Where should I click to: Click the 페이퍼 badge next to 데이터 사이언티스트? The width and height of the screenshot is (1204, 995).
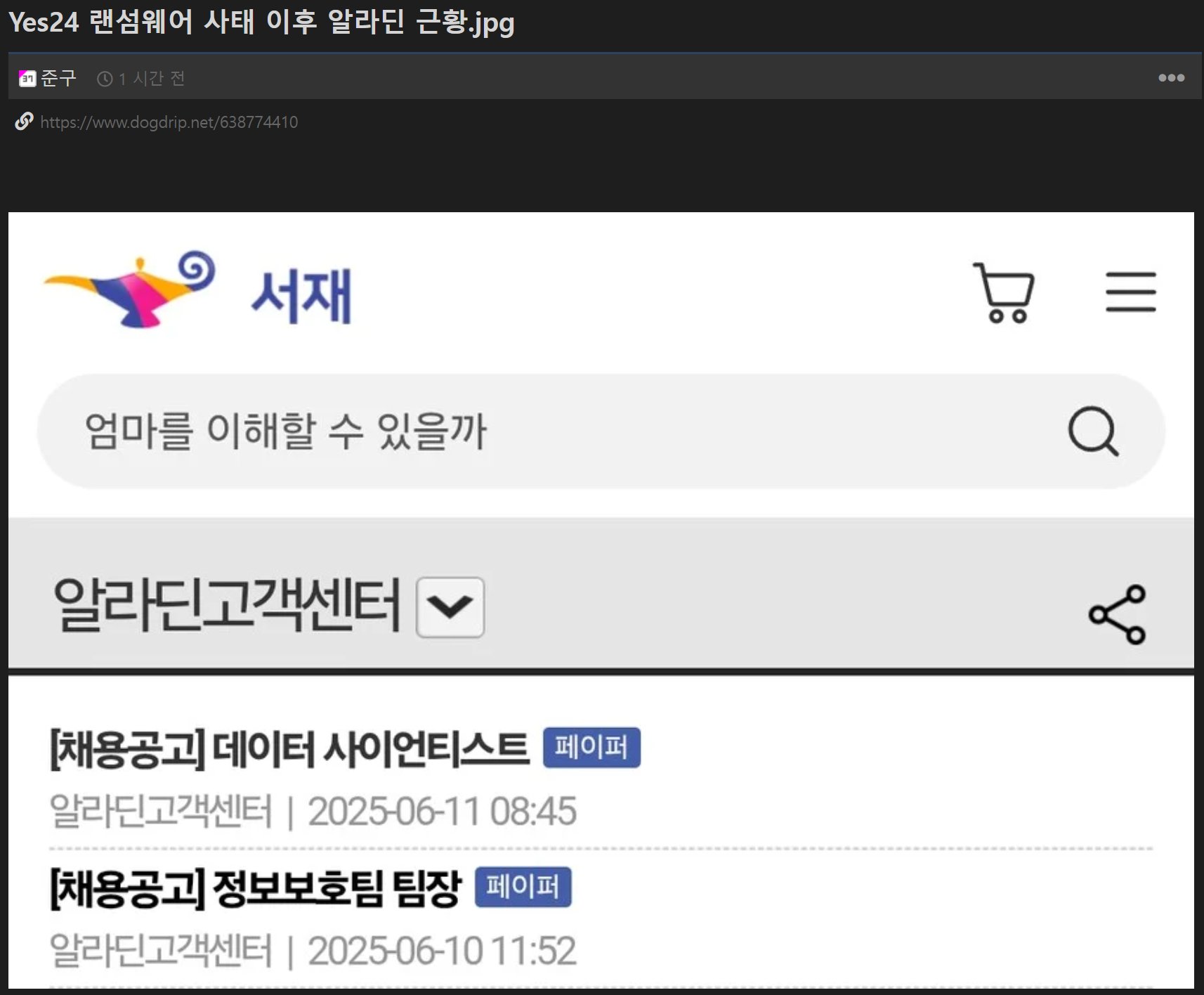point(591,747)
